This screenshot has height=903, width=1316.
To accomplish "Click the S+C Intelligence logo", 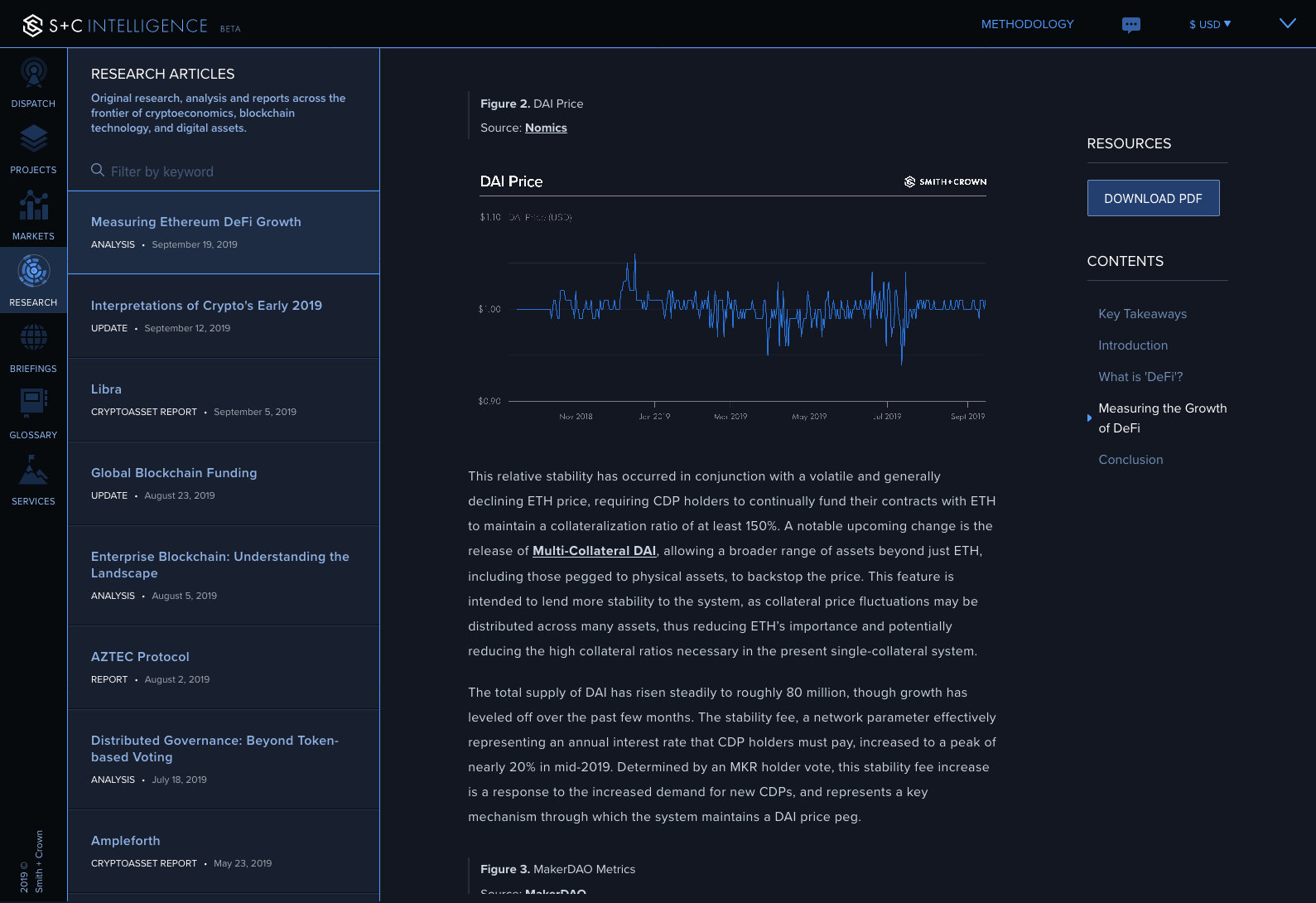I will (115, 26).
